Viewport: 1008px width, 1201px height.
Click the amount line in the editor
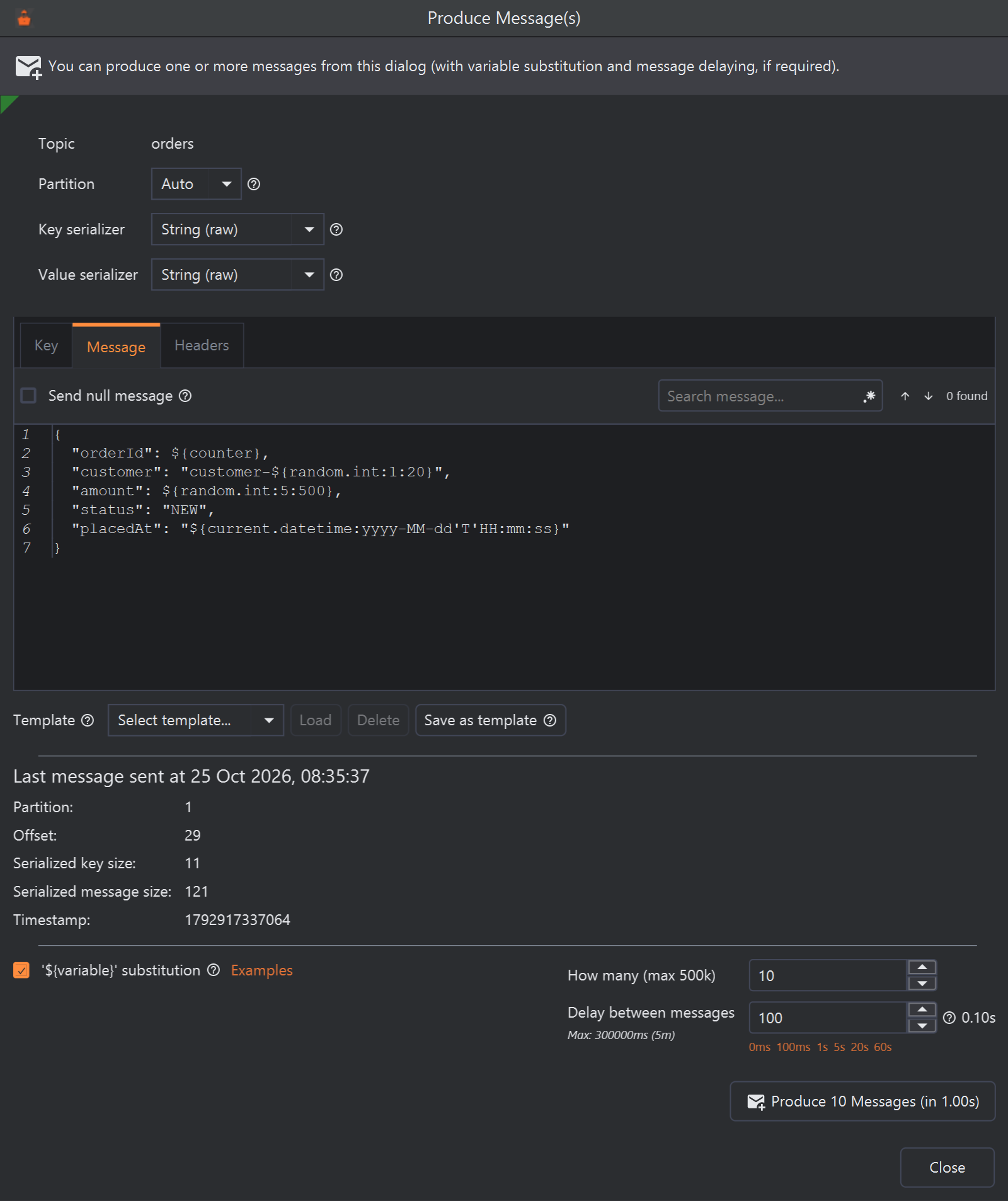(207, 491)
